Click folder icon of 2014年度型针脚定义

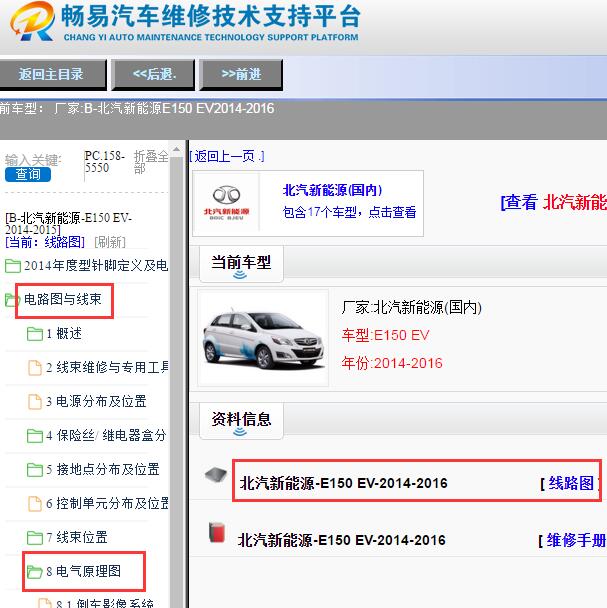[x=13, y=266]
